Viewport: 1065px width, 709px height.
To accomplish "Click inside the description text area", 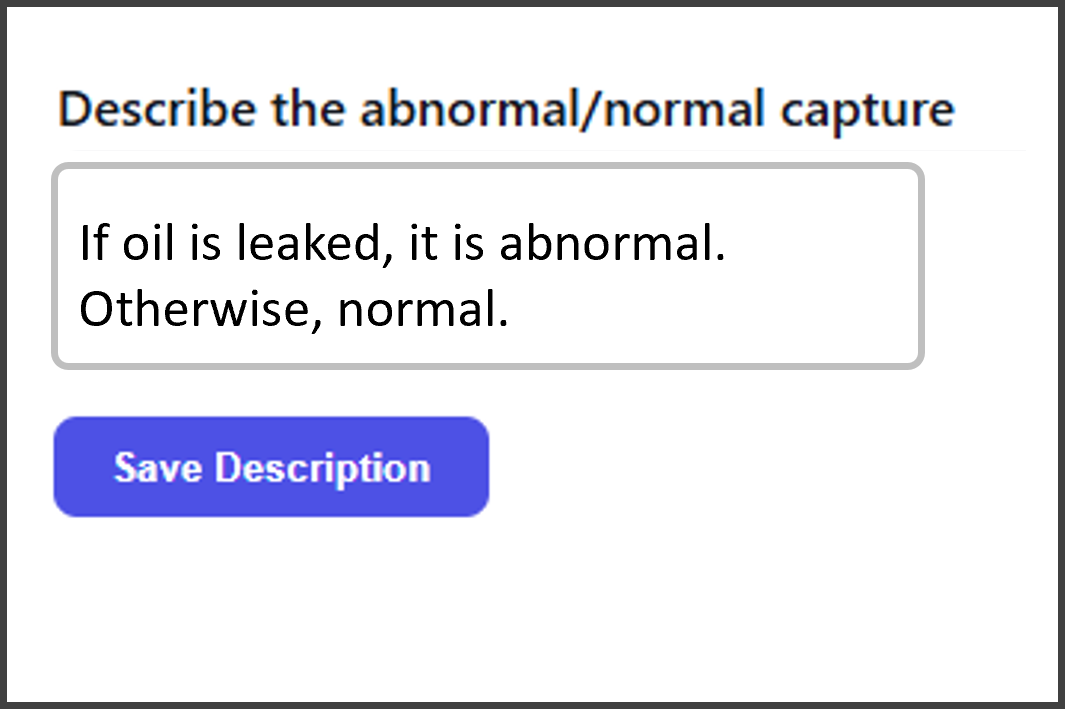I will 485,265.
